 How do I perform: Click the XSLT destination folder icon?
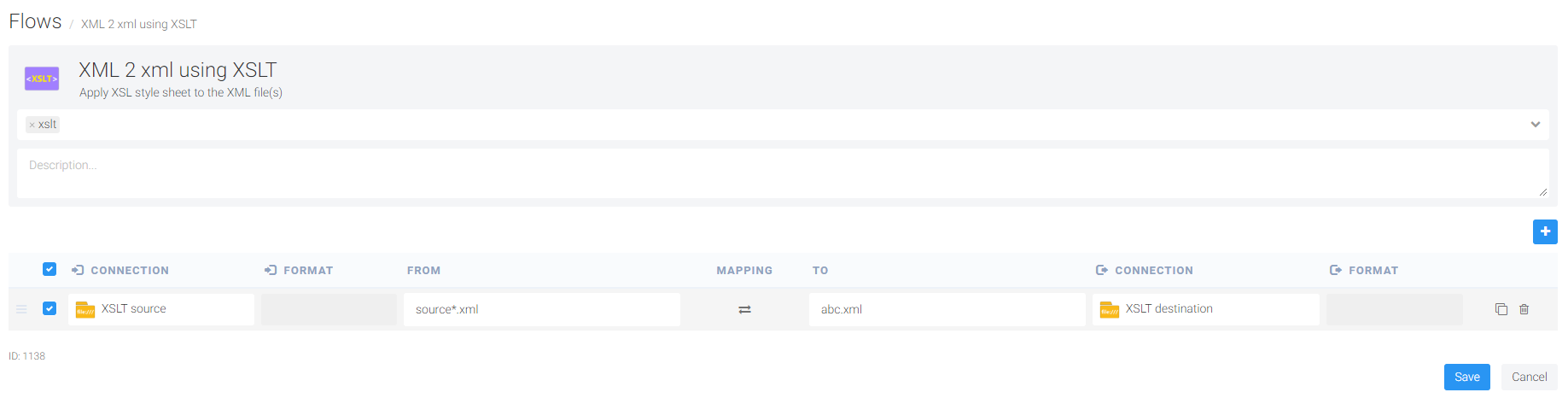click(x=1109, y=309)
